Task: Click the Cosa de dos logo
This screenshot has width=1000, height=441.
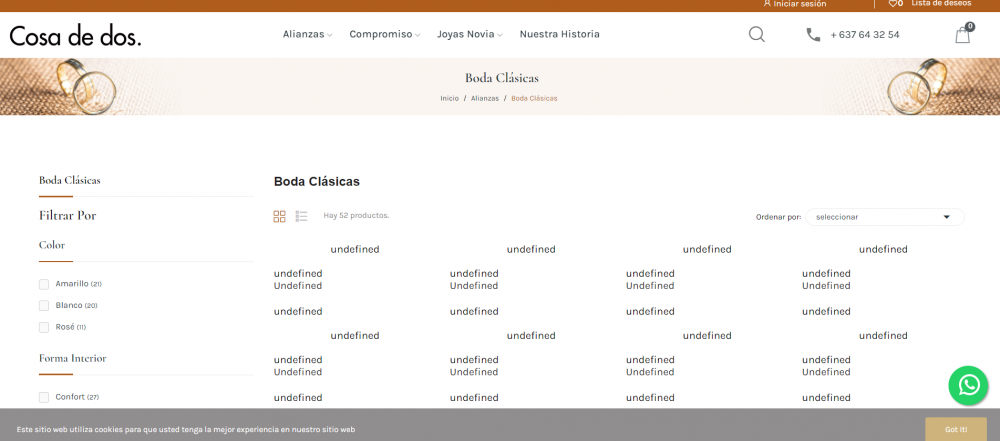Action: tap(75, 36)
